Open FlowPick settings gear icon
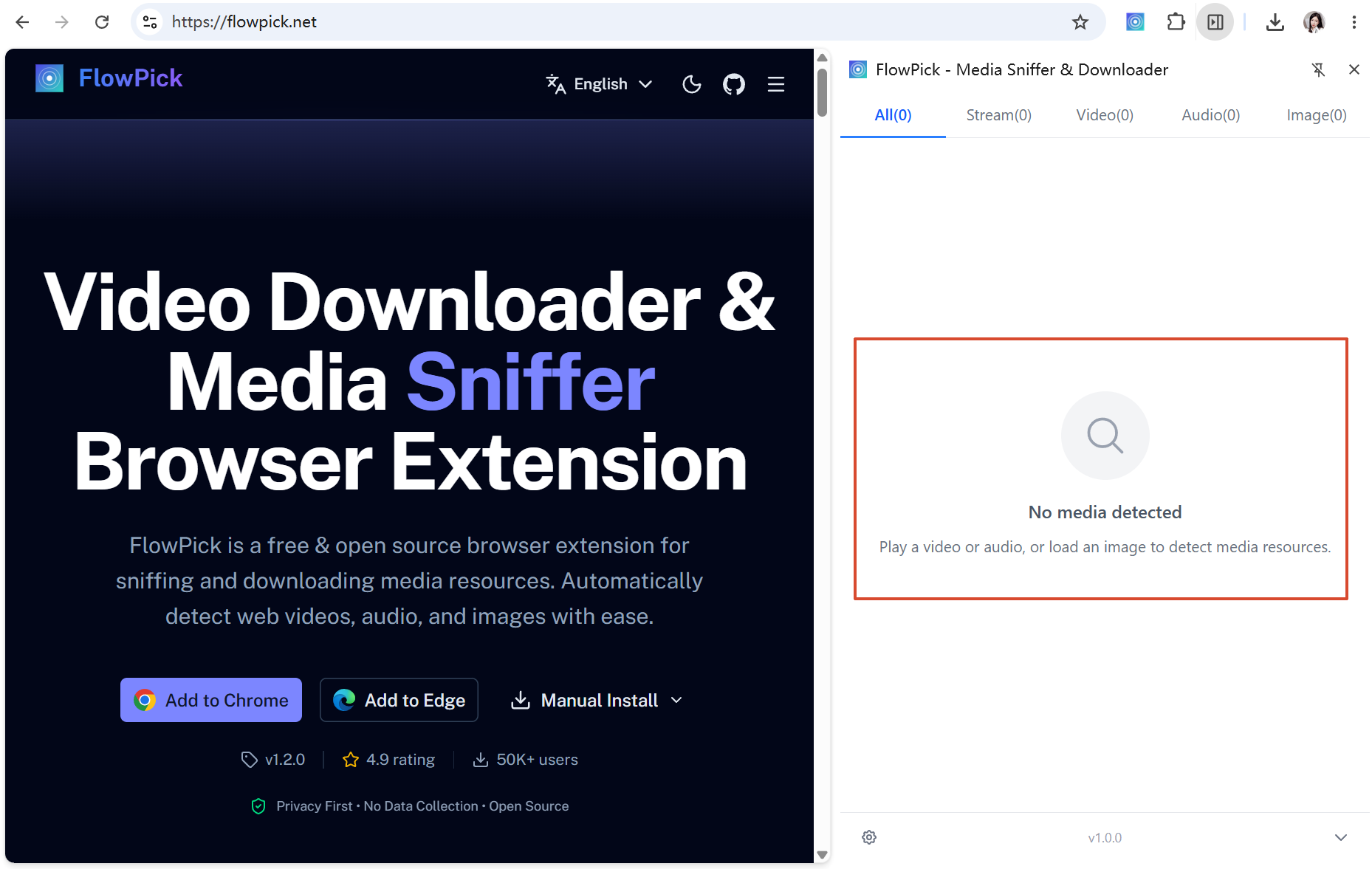Viewport: 1372px width, 869px height. [869, 837]
